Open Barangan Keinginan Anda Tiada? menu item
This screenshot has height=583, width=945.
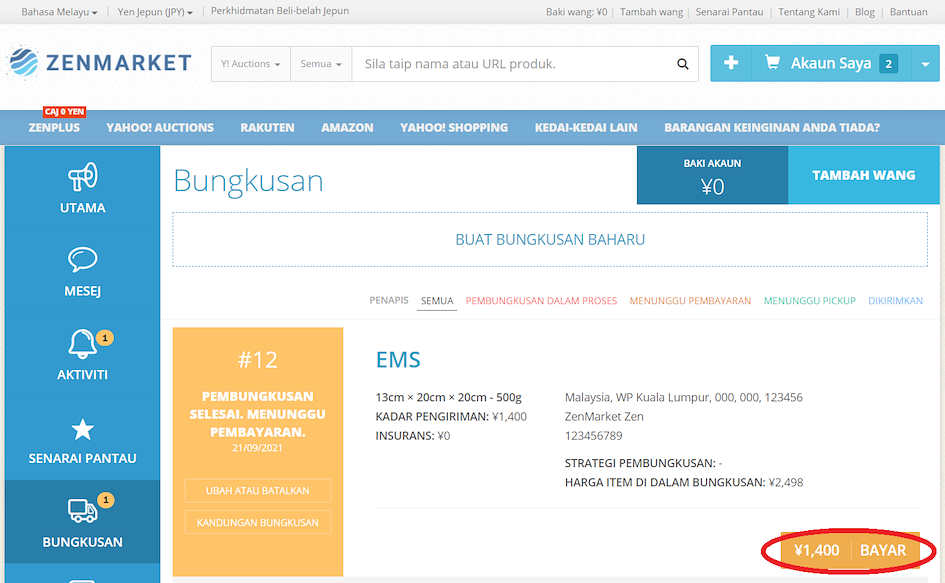click(x=772, y=128)
